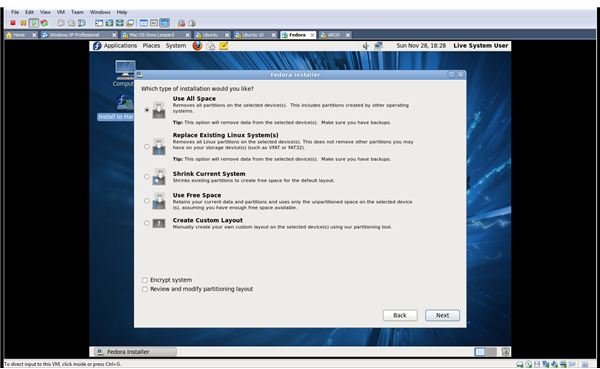600x369 pixels.
Task: Click the Fedora Installer taskbar button
Action: [x=135, y=351]
